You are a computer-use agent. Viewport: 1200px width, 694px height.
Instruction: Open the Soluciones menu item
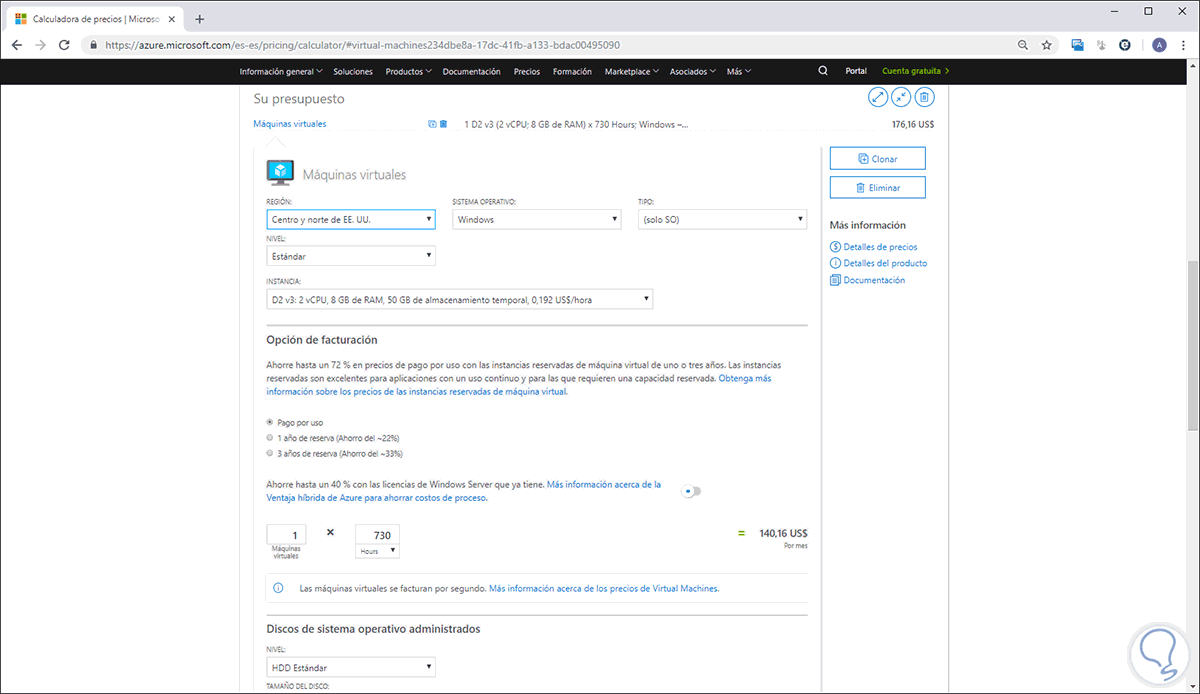[x=353, y=71]
